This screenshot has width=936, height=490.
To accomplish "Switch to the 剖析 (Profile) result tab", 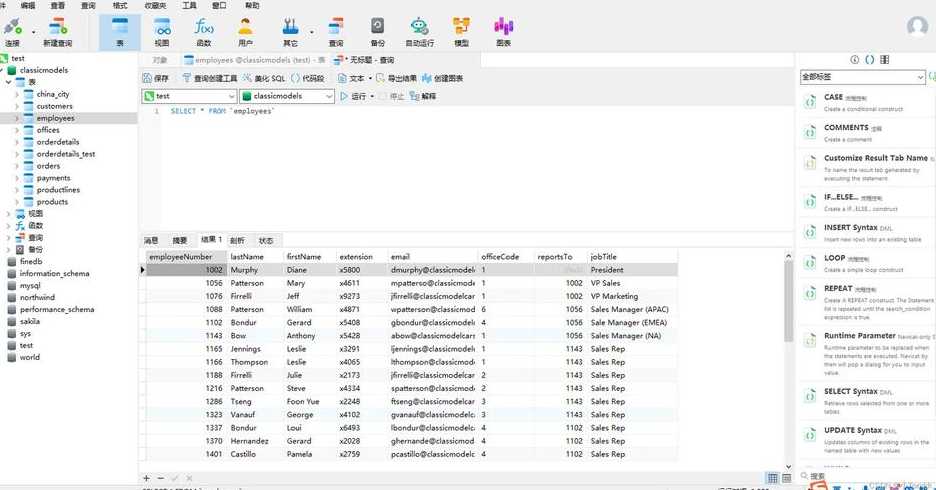I will pos(237,241).
